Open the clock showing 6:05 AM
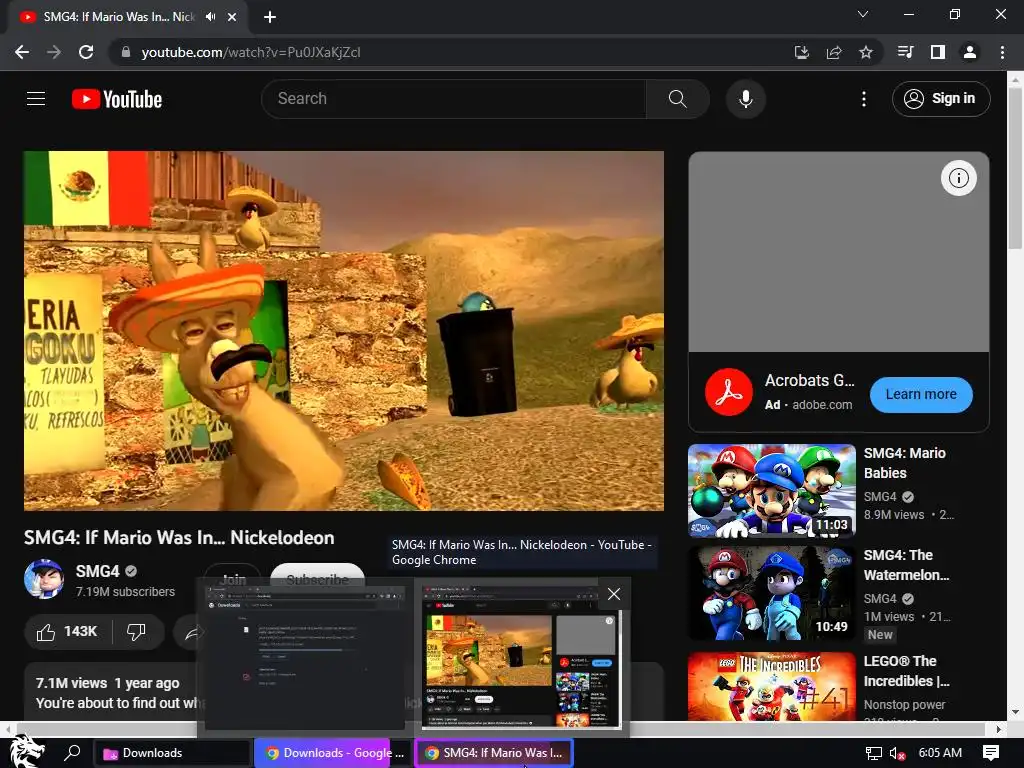This screenshot has width=1024, height=768. 940,753
